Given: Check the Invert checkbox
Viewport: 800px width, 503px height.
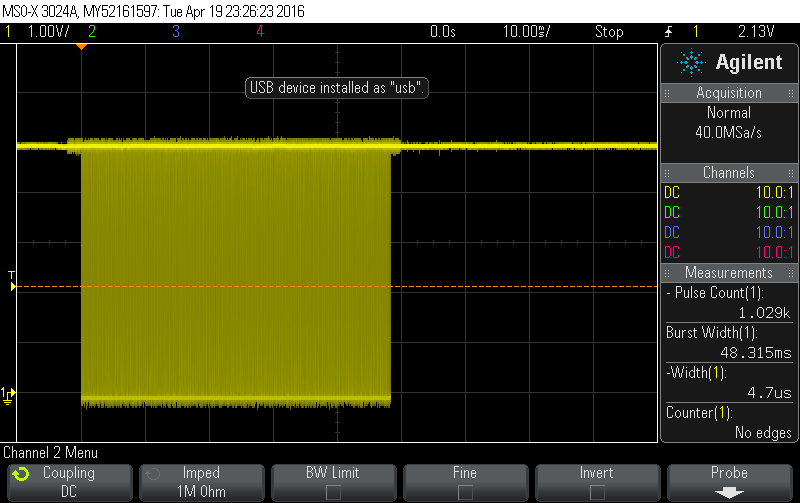Looking at the screenshot, I should 597,491.
